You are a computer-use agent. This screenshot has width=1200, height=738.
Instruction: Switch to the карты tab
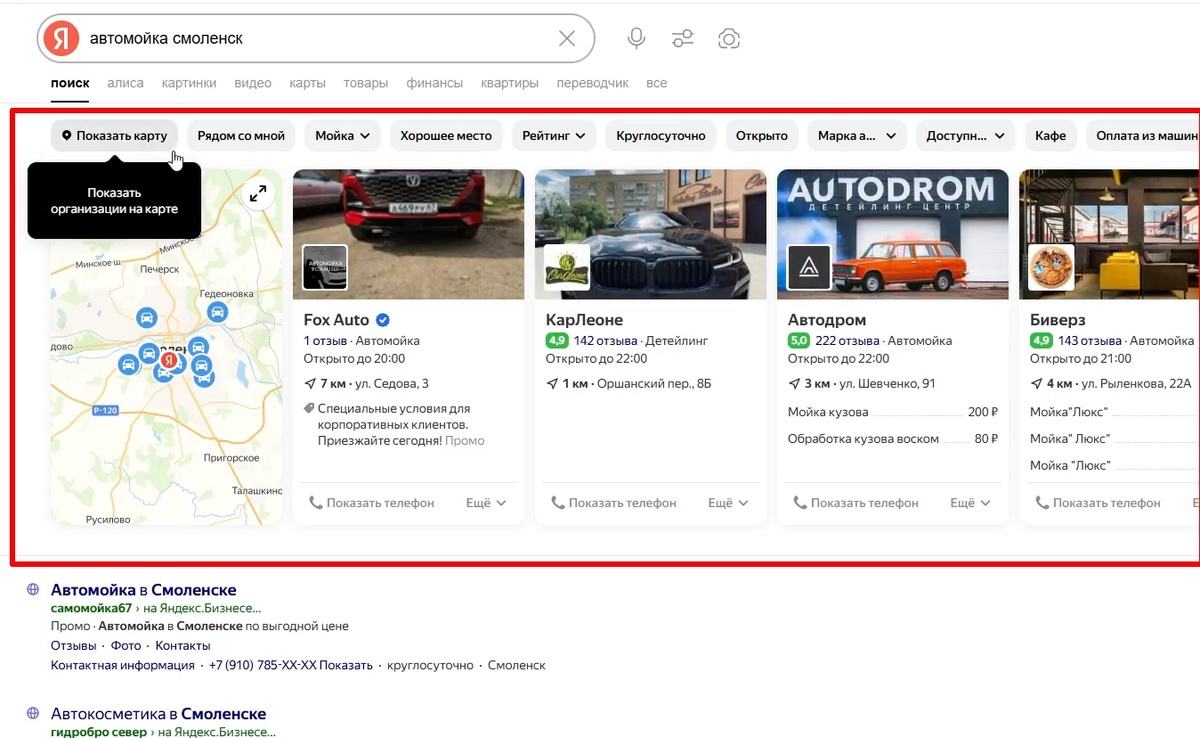(x=308, y=83)
